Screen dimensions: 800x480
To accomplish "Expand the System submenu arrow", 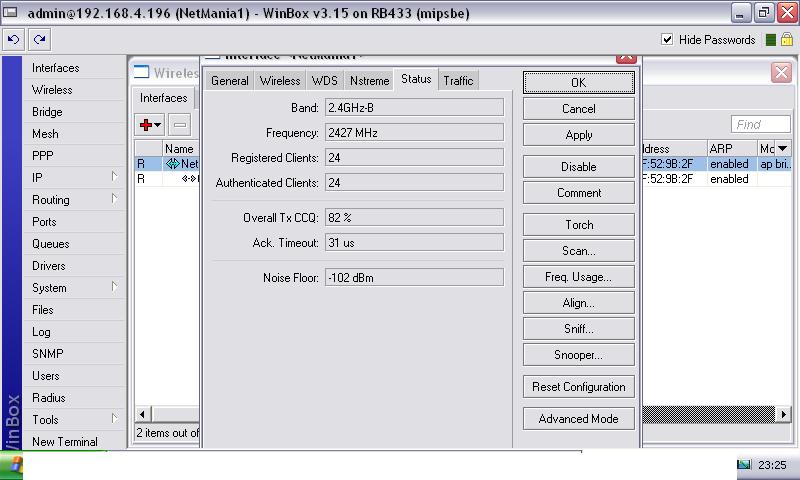I will 114,287.
